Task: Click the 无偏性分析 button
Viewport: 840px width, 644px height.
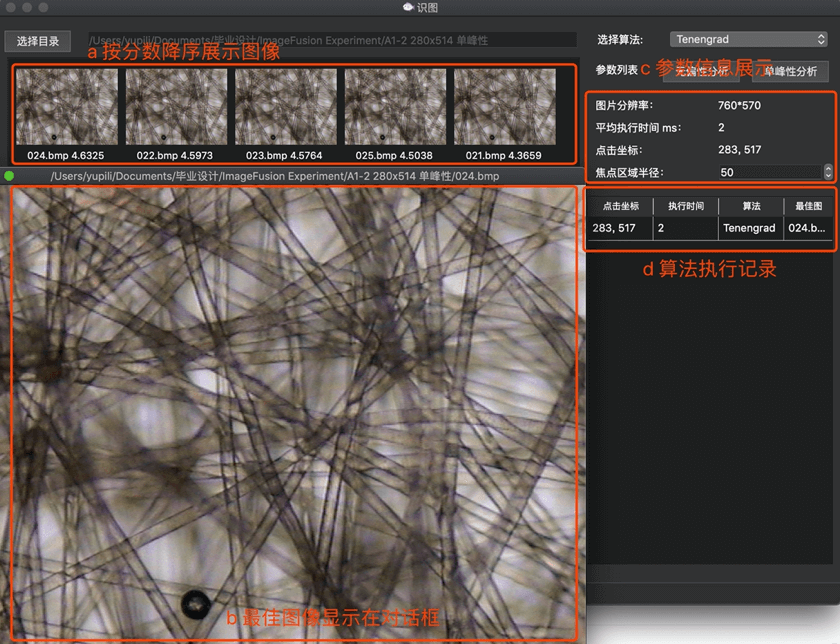Action: (702, 71)
